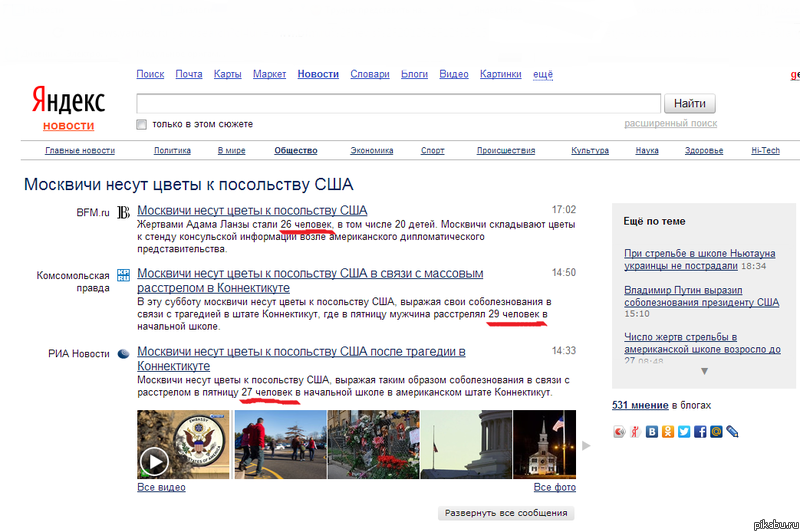Open 'При стрельбе в школе Ньютауна' related link
Screen dimensions: 800x532
[699, 260]
